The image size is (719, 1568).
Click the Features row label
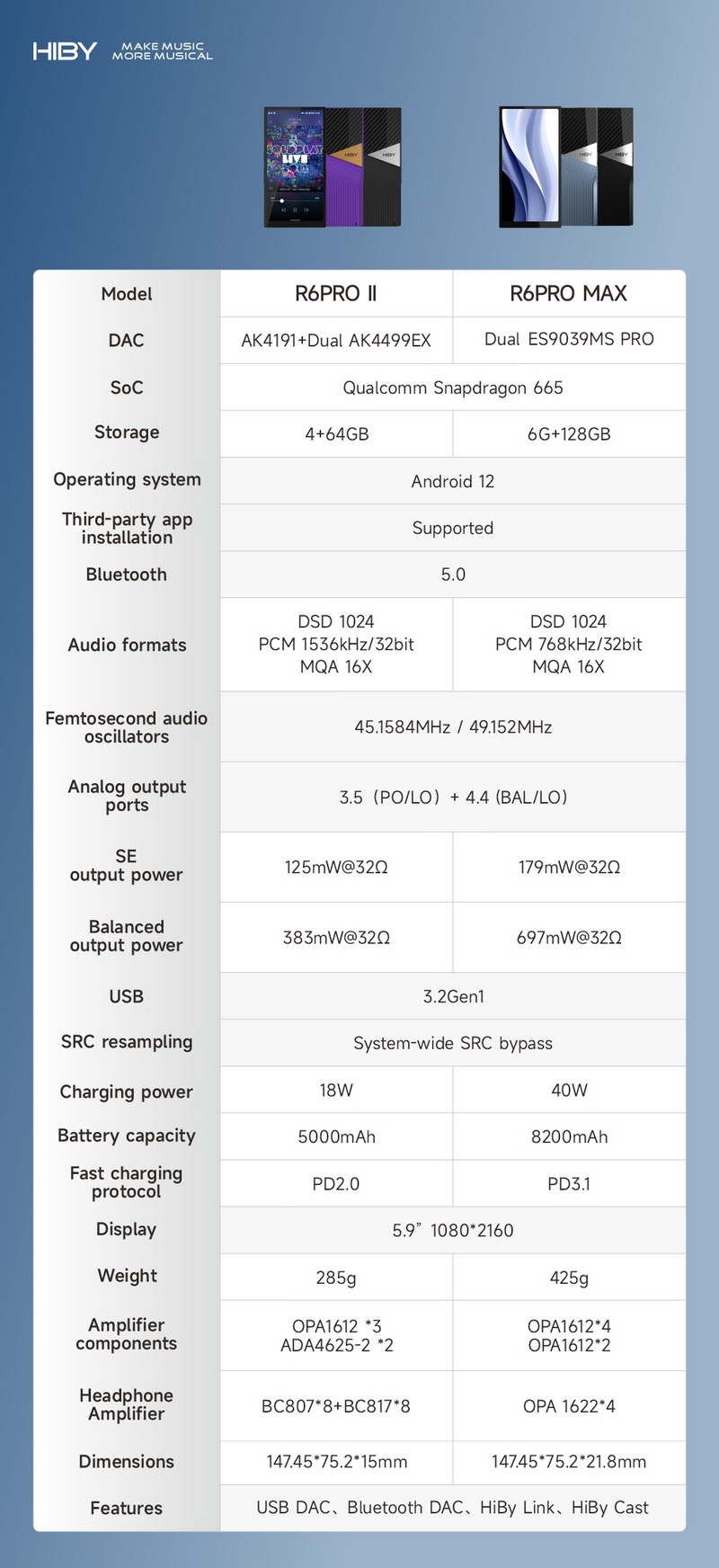coord(127,1508)
